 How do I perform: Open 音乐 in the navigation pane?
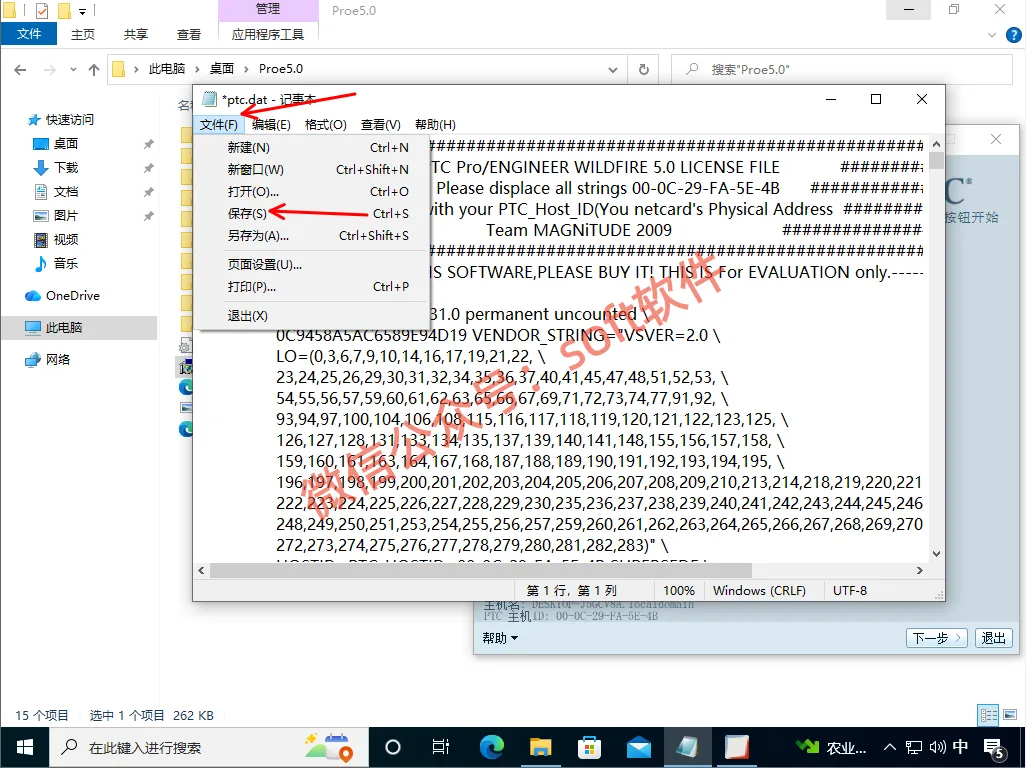click(65, 264)
